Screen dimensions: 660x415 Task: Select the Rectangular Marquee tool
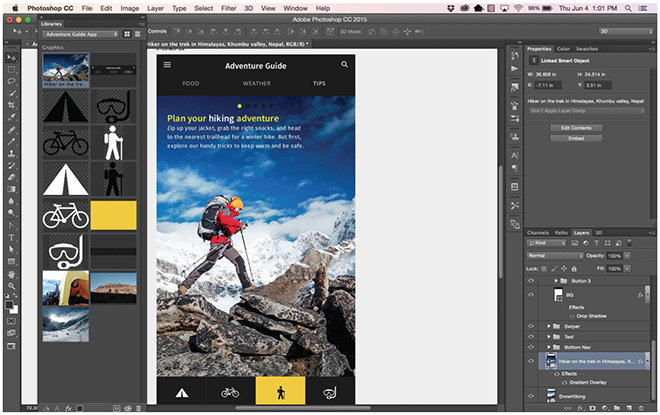11,69
